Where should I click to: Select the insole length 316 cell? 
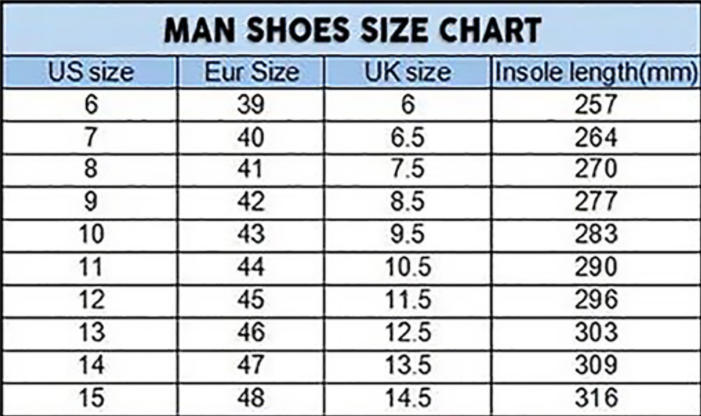[596, 398]
